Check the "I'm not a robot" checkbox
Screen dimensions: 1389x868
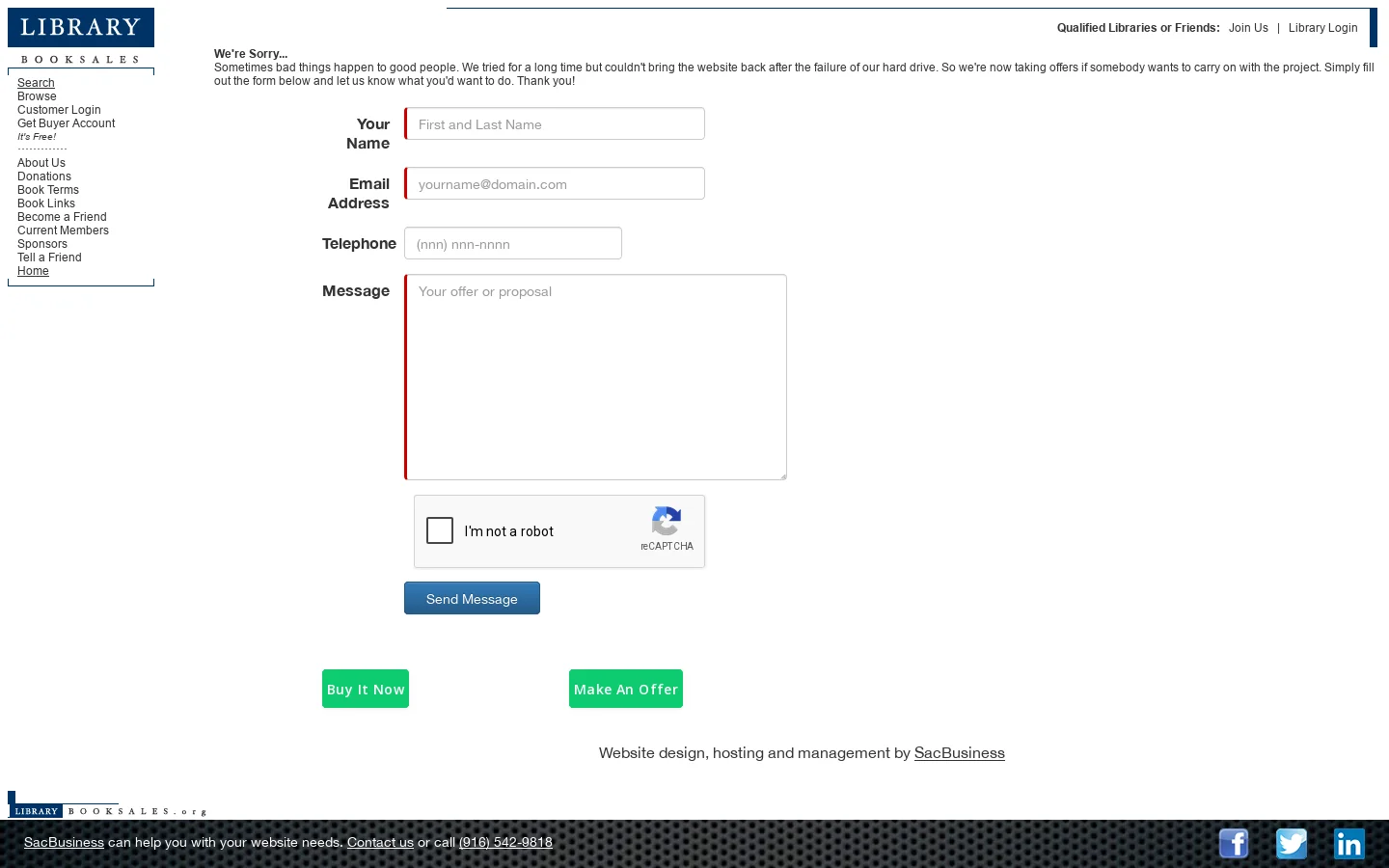(440, 530)
